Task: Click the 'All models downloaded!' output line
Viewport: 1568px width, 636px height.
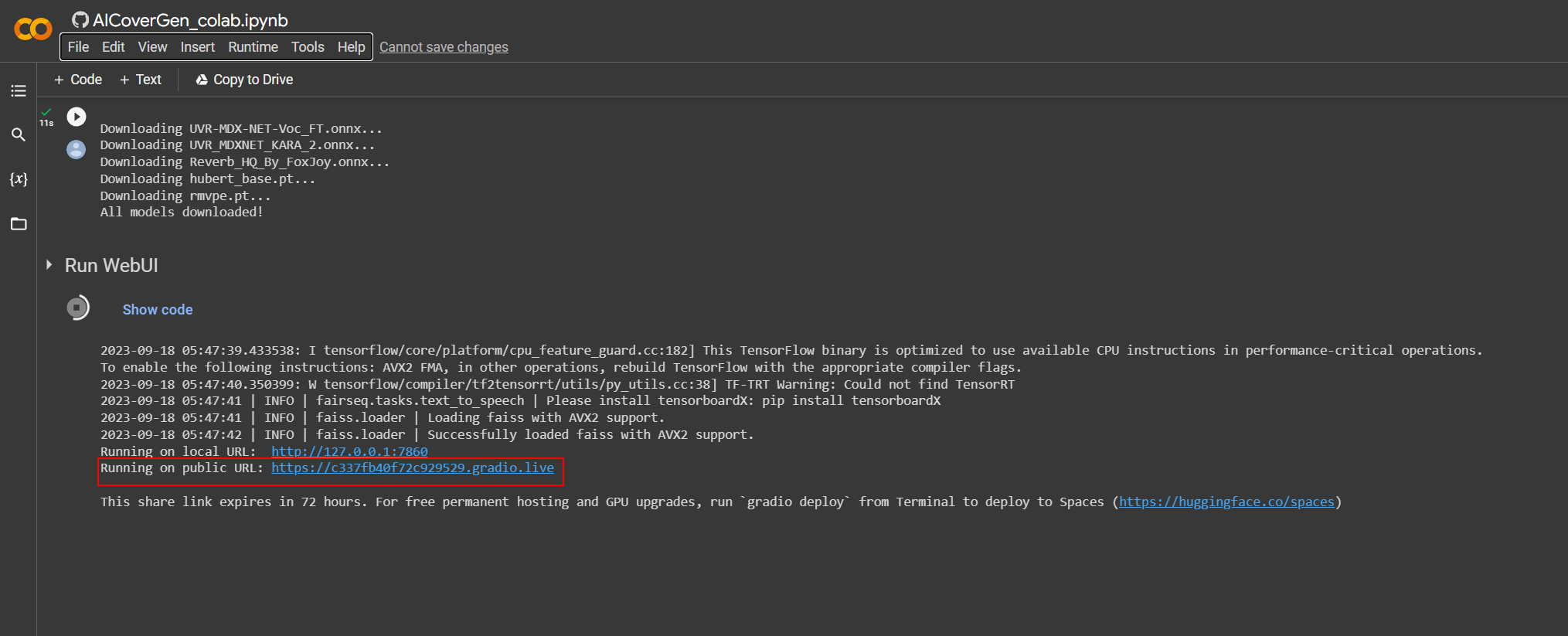Action: tap(182, 212)
